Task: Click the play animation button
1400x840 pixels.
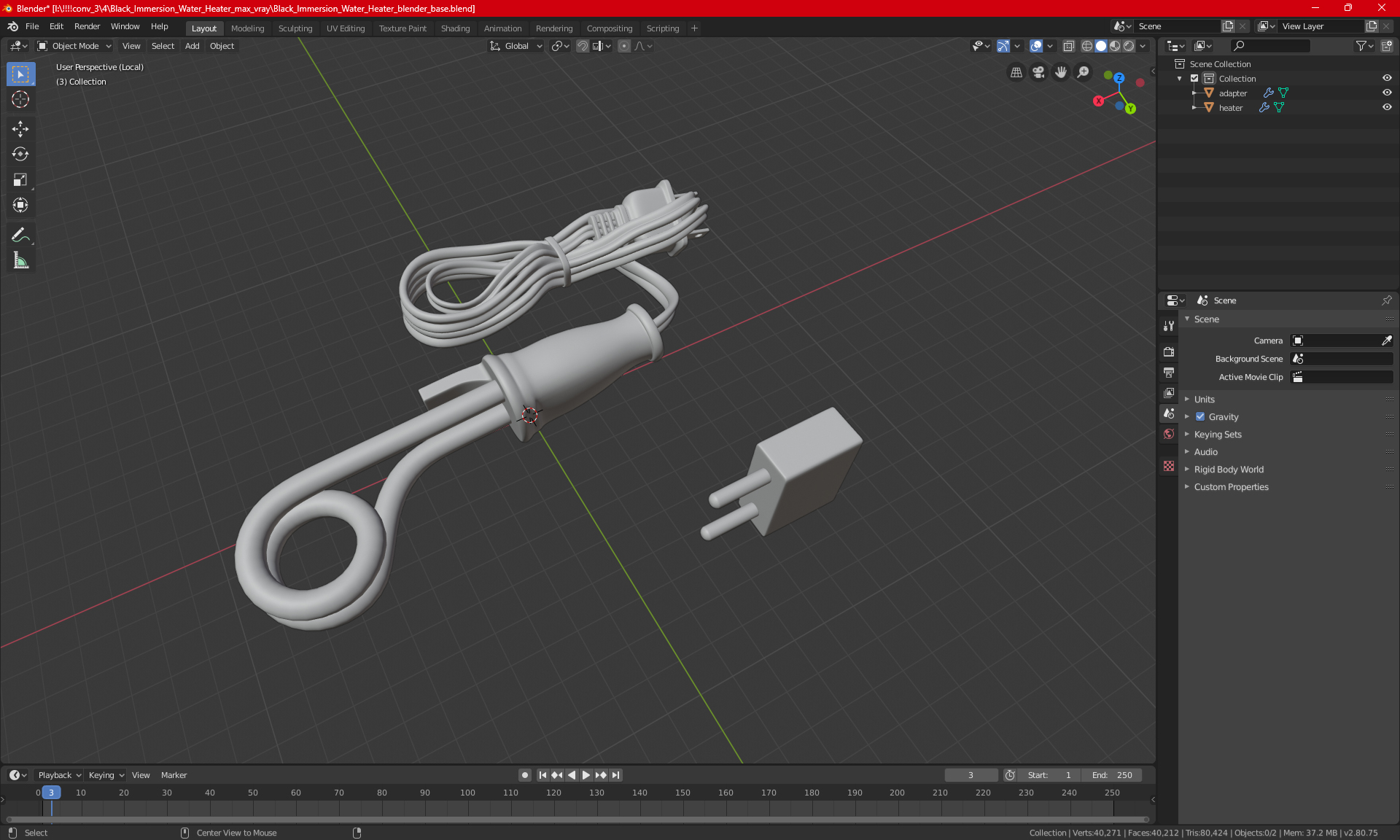Action: 586,775
